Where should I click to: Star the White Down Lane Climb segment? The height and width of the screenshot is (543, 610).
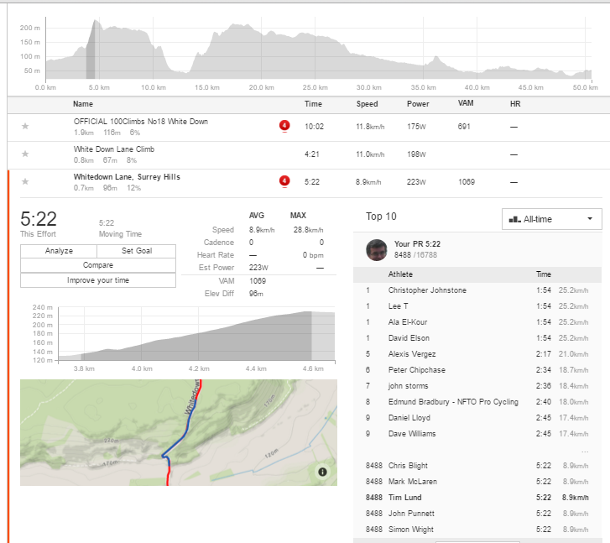pos(25,154)
